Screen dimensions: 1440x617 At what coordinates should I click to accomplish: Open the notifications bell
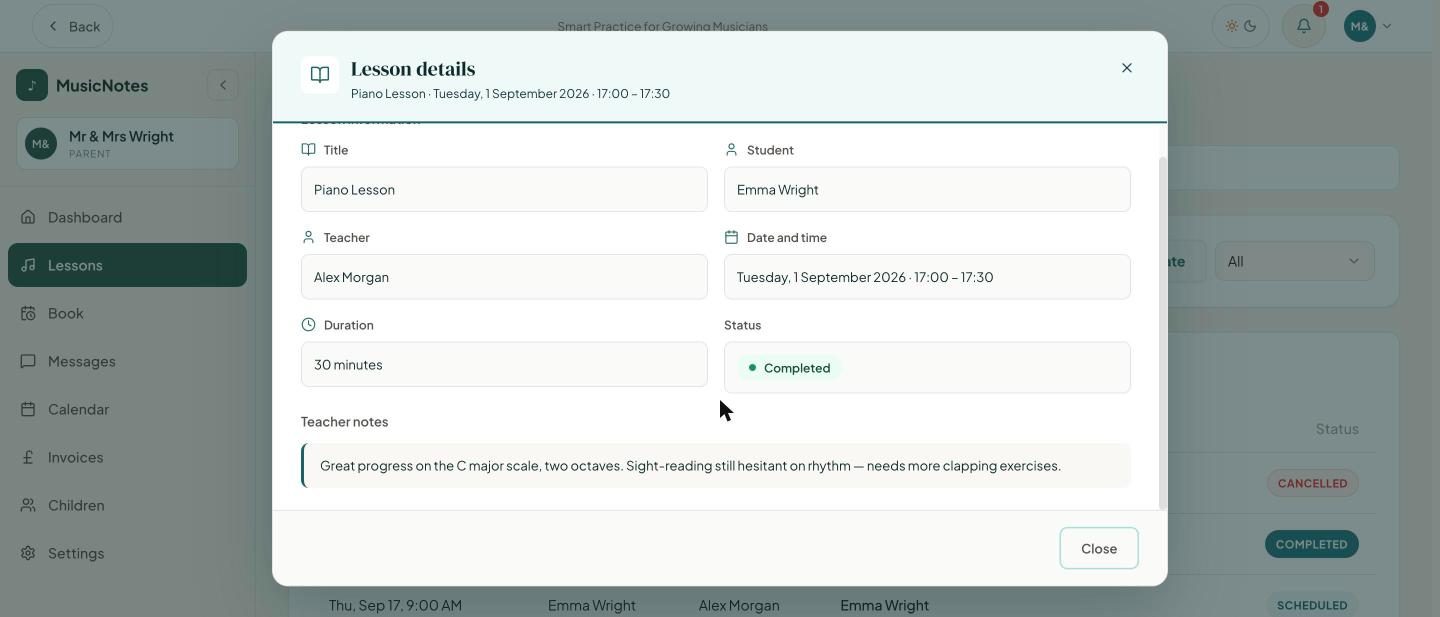1304,26
